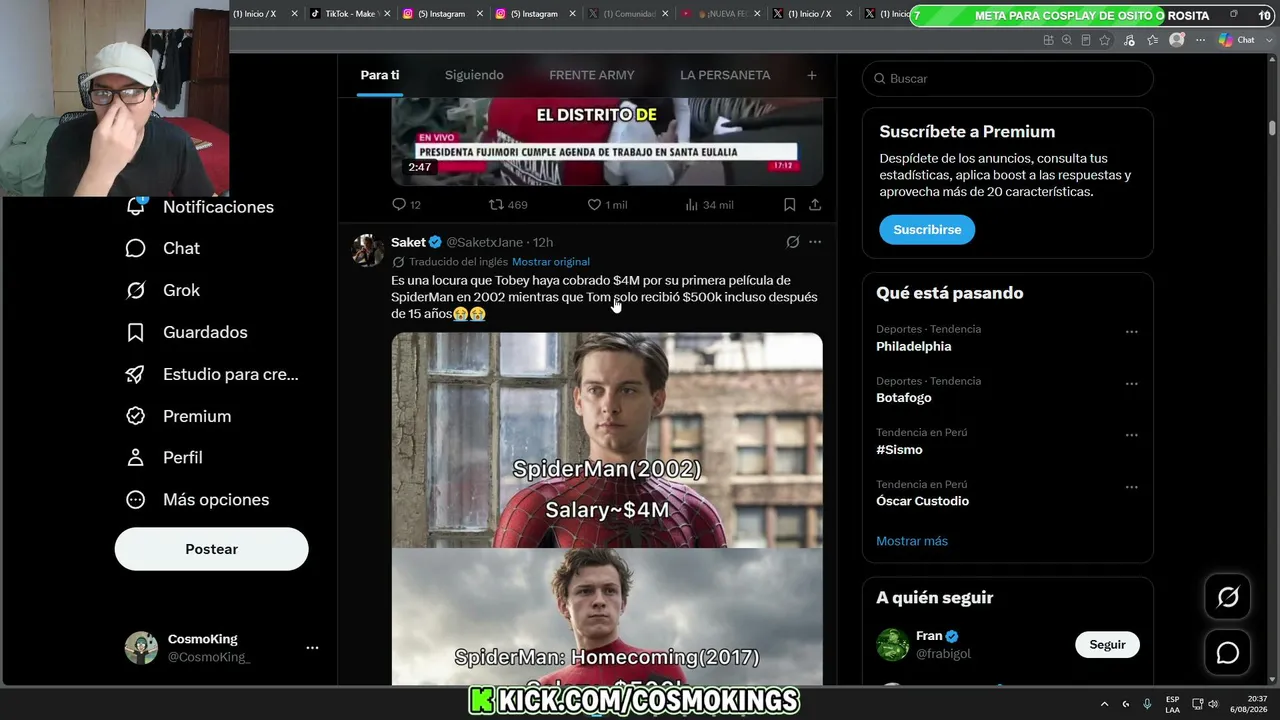The height and width of the screenshot is (720, 1280).
Task: Open the SpiderMan salary comparison image
Action: (607, 509)
